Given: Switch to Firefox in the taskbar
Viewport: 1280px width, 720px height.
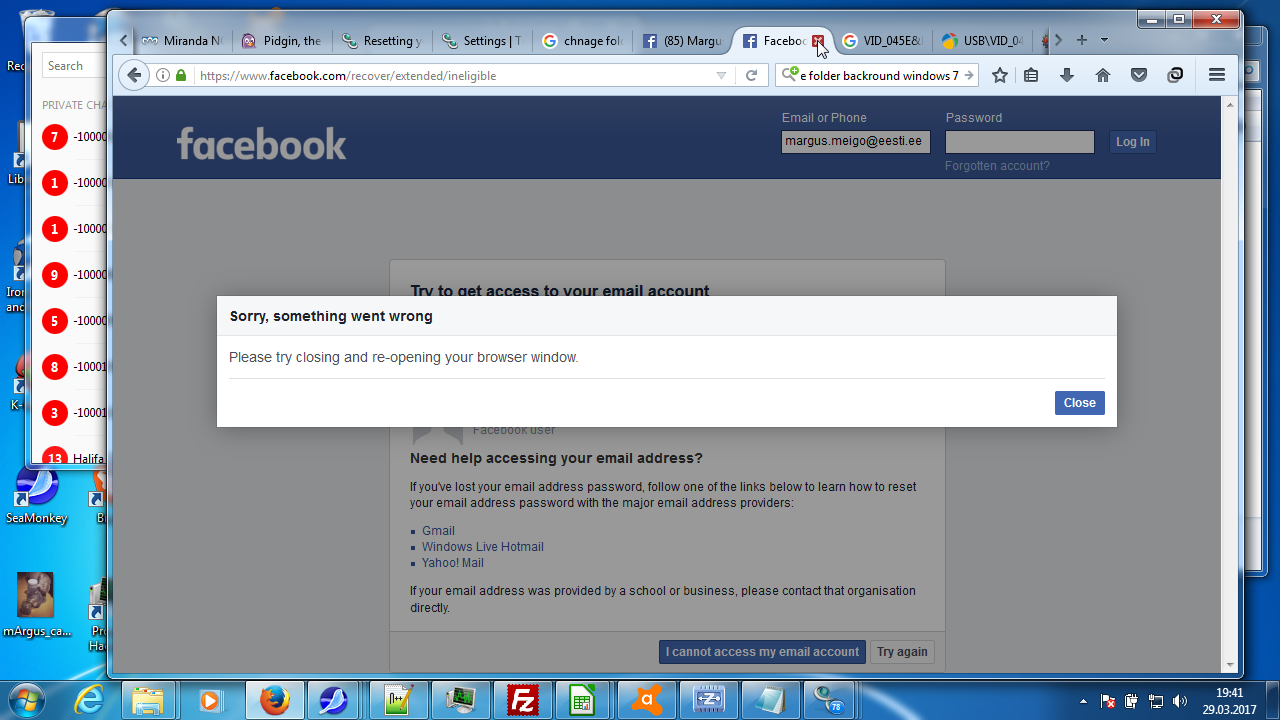Looking at the screenshot, I should (x=274, y=700).
